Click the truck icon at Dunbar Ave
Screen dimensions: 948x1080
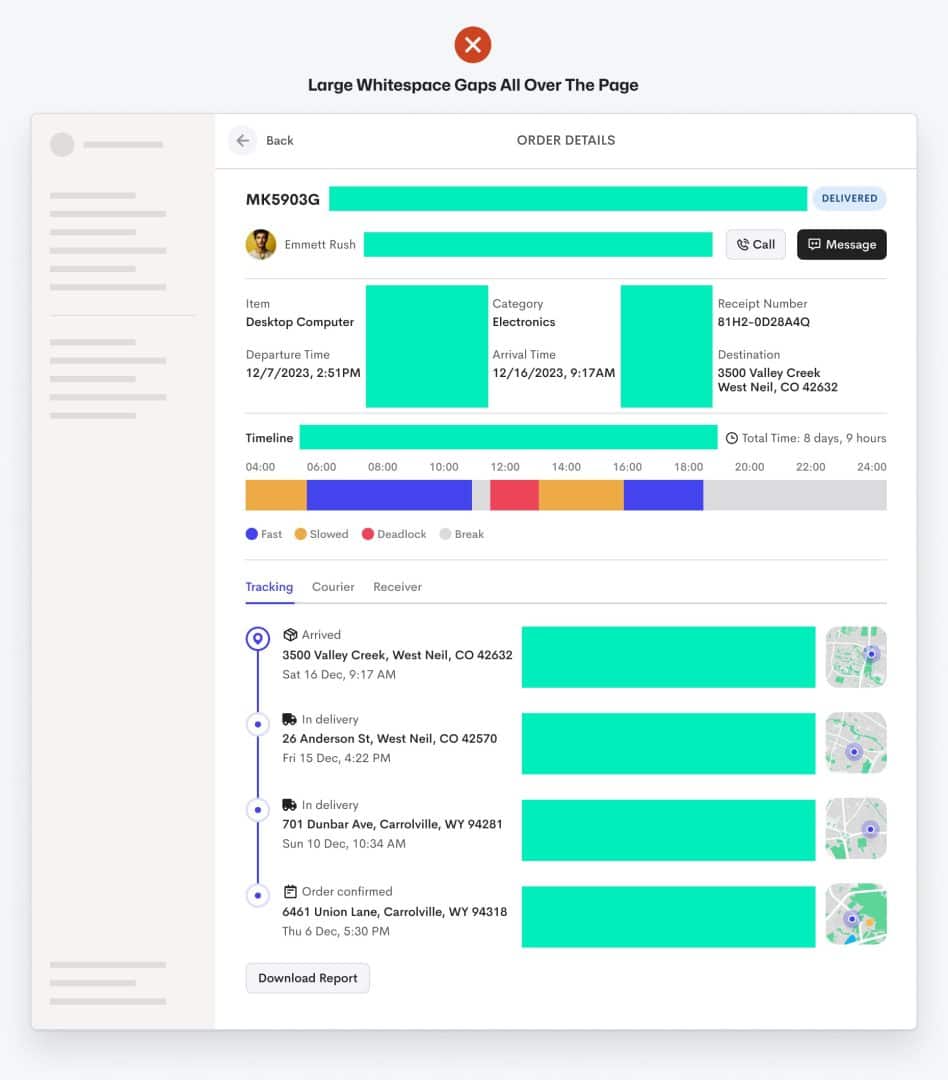(289, 804)
